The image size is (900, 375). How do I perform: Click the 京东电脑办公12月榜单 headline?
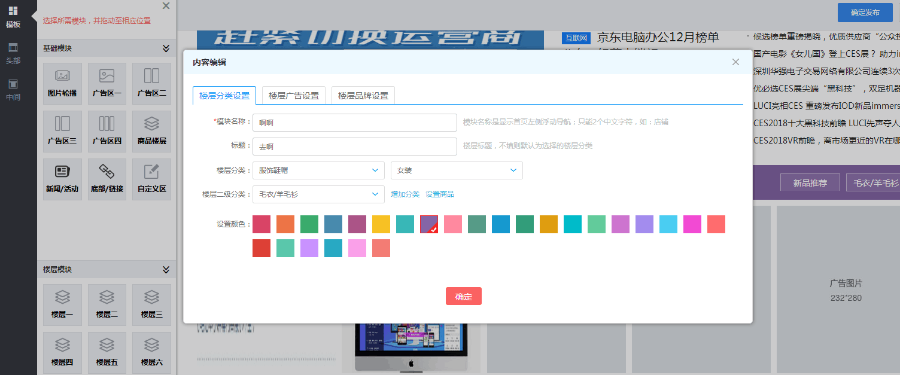tap(658, 38)
